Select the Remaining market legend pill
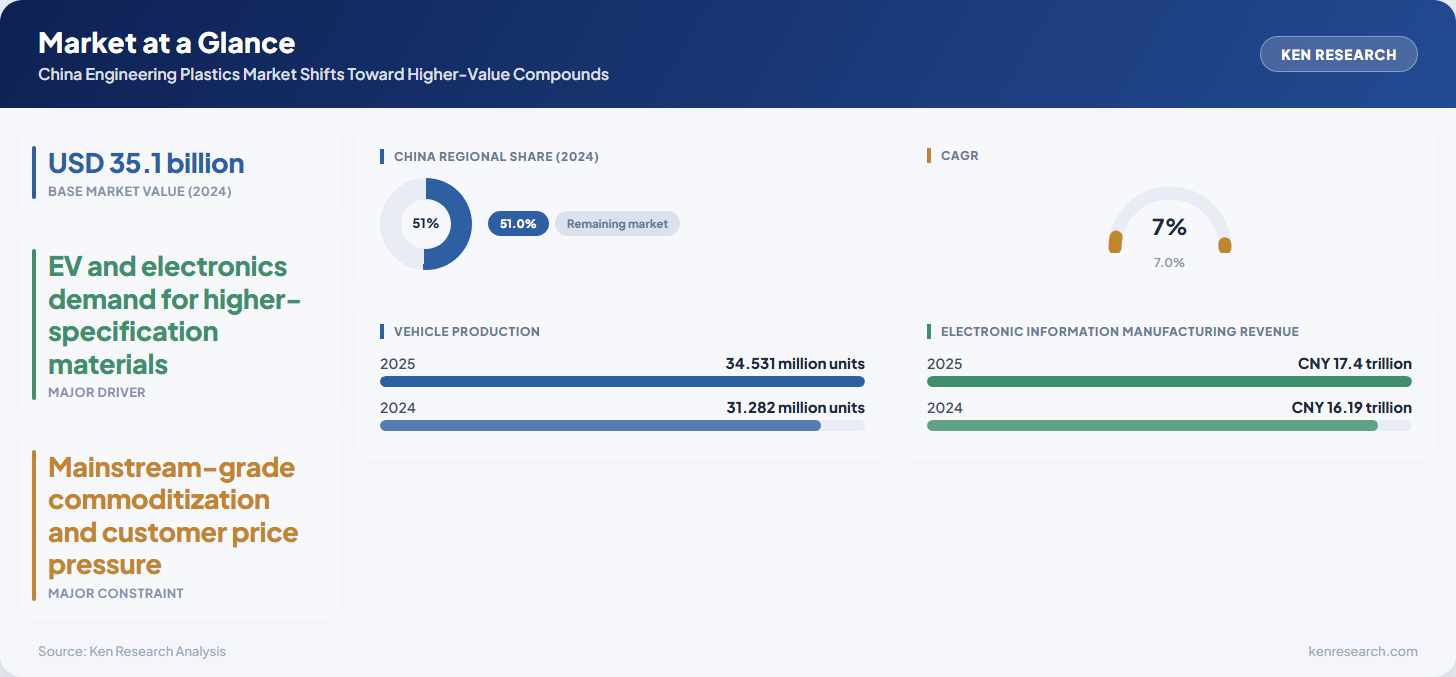 click(x=617, y=224)
